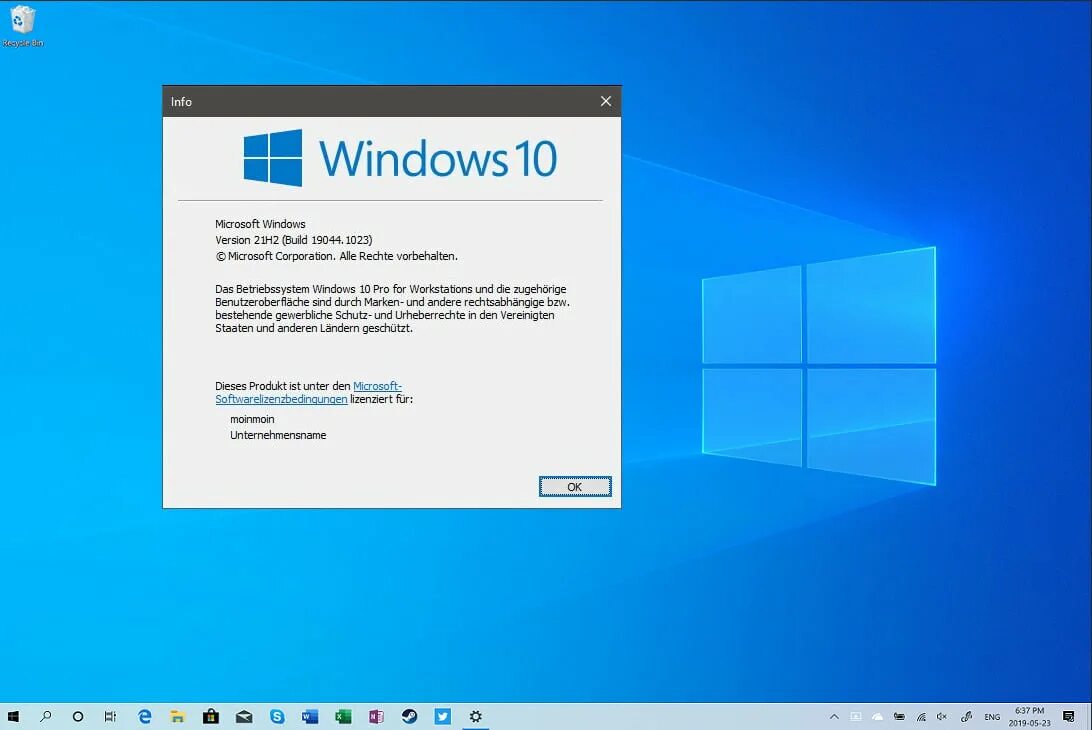1092x730 pixels.
Task: Launch Steam from taskbar
Action: (410, 716)
